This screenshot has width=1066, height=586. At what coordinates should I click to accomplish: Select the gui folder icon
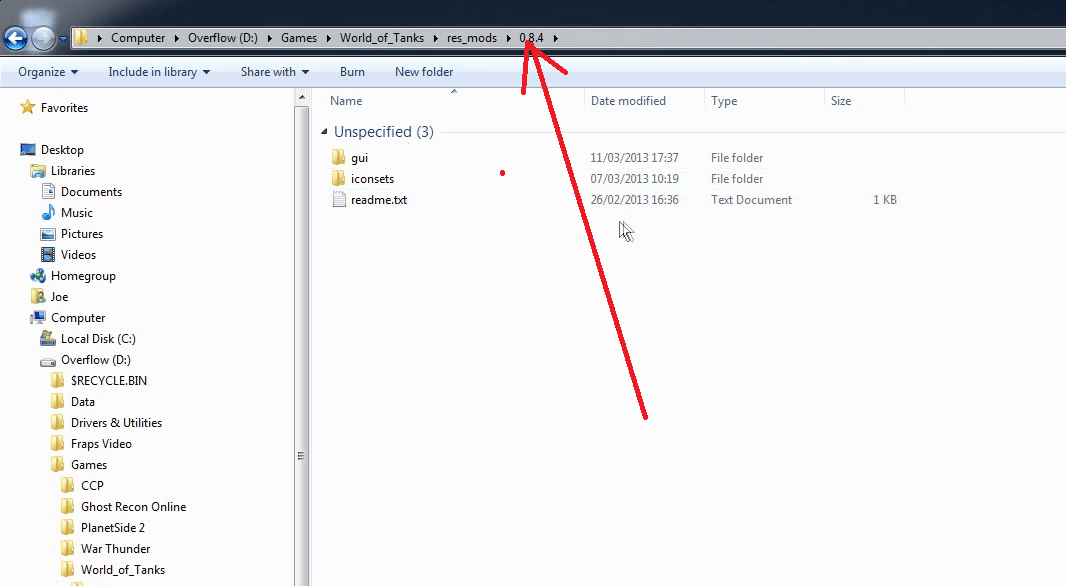[339, 158]
